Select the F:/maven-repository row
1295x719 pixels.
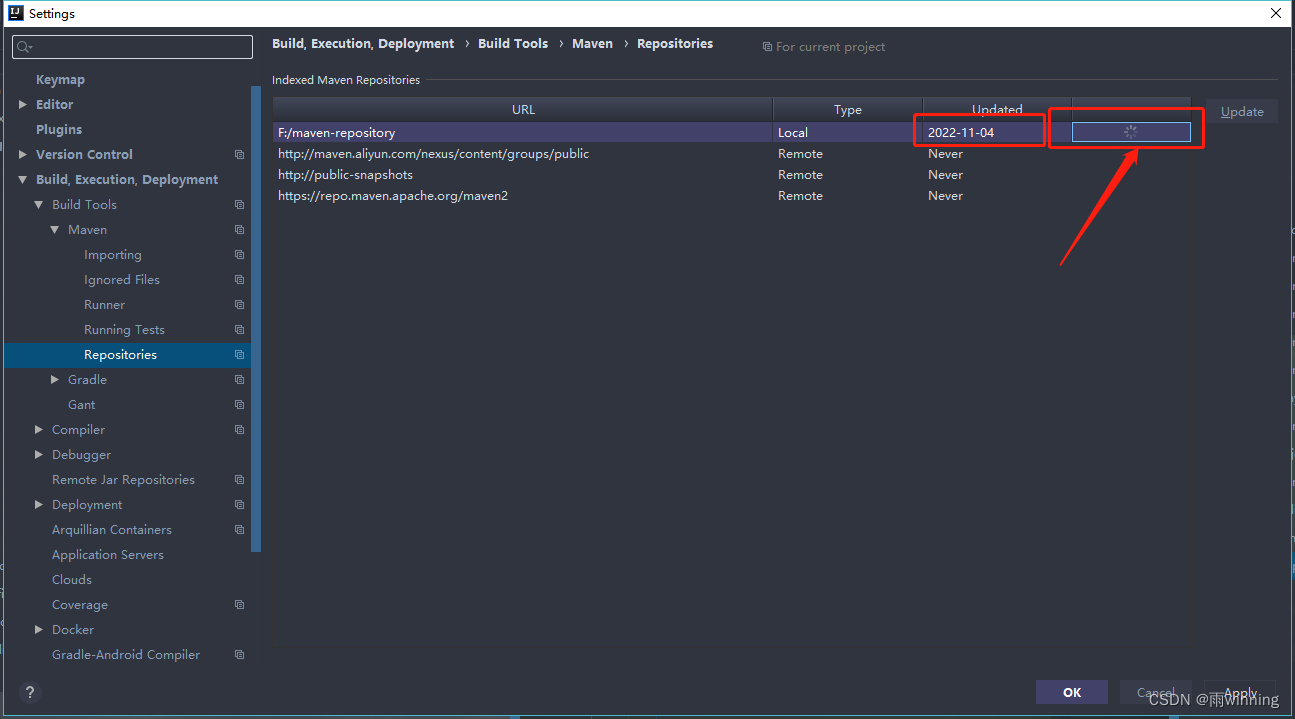click(x=732, y=133)
